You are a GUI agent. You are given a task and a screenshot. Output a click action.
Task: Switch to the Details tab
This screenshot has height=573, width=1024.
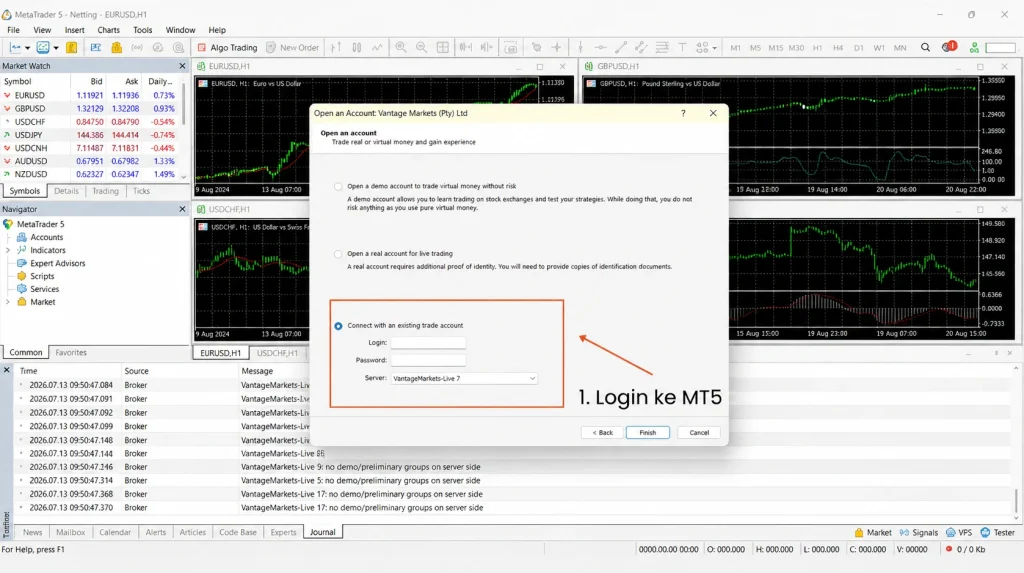click(66, 191)
